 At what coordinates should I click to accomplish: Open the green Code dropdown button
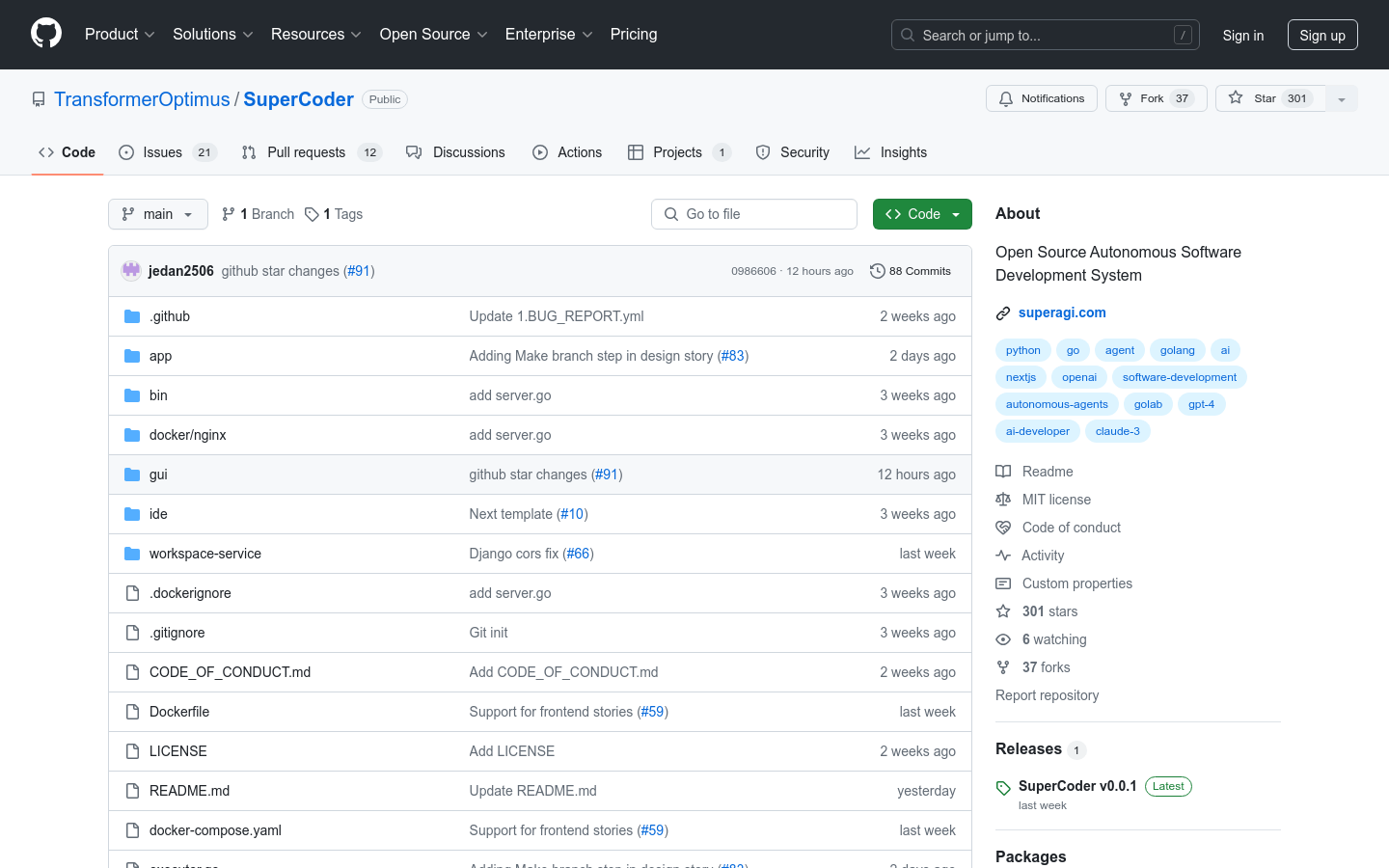(x=922, y=214)
